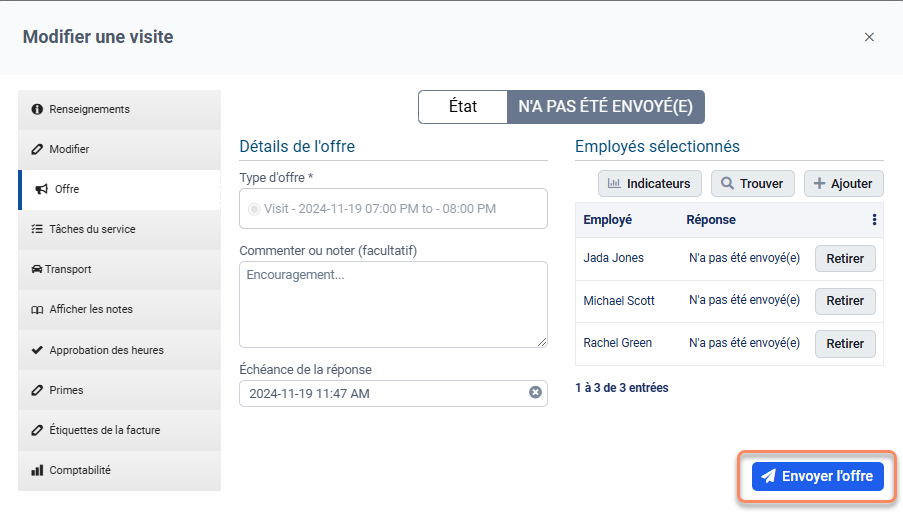Open Tâches du service section
This screenshot has width=903, height=512.
119,229
